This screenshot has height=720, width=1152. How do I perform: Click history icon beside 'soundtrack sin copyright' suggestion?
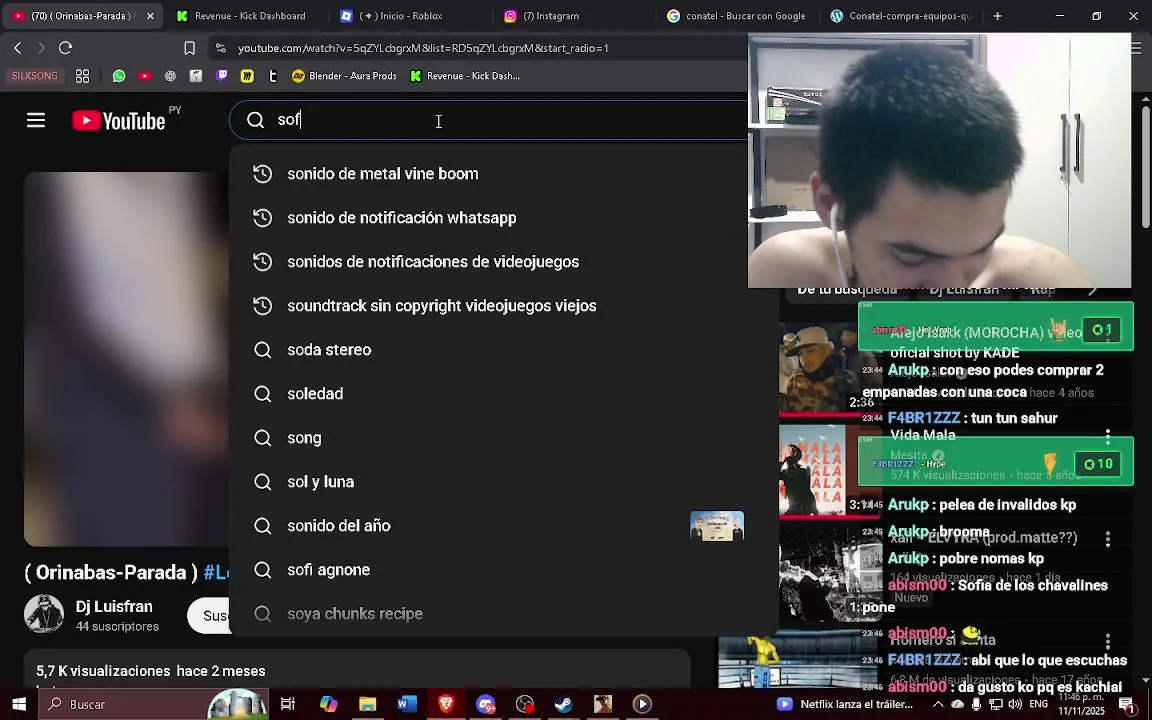pos(262,306)
